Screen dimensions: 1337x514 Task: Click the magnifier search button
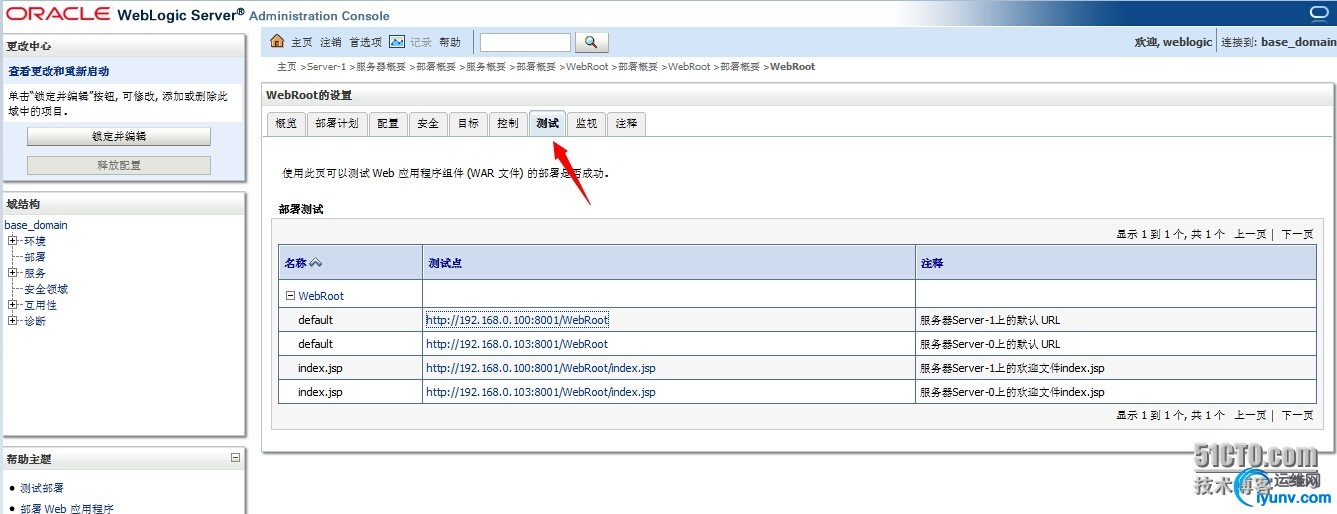point(591,42)
